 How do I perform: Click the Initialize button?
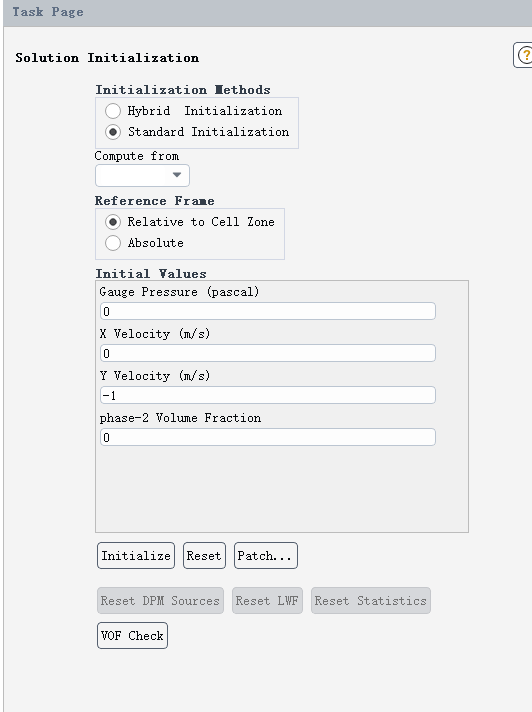[136, 555]
